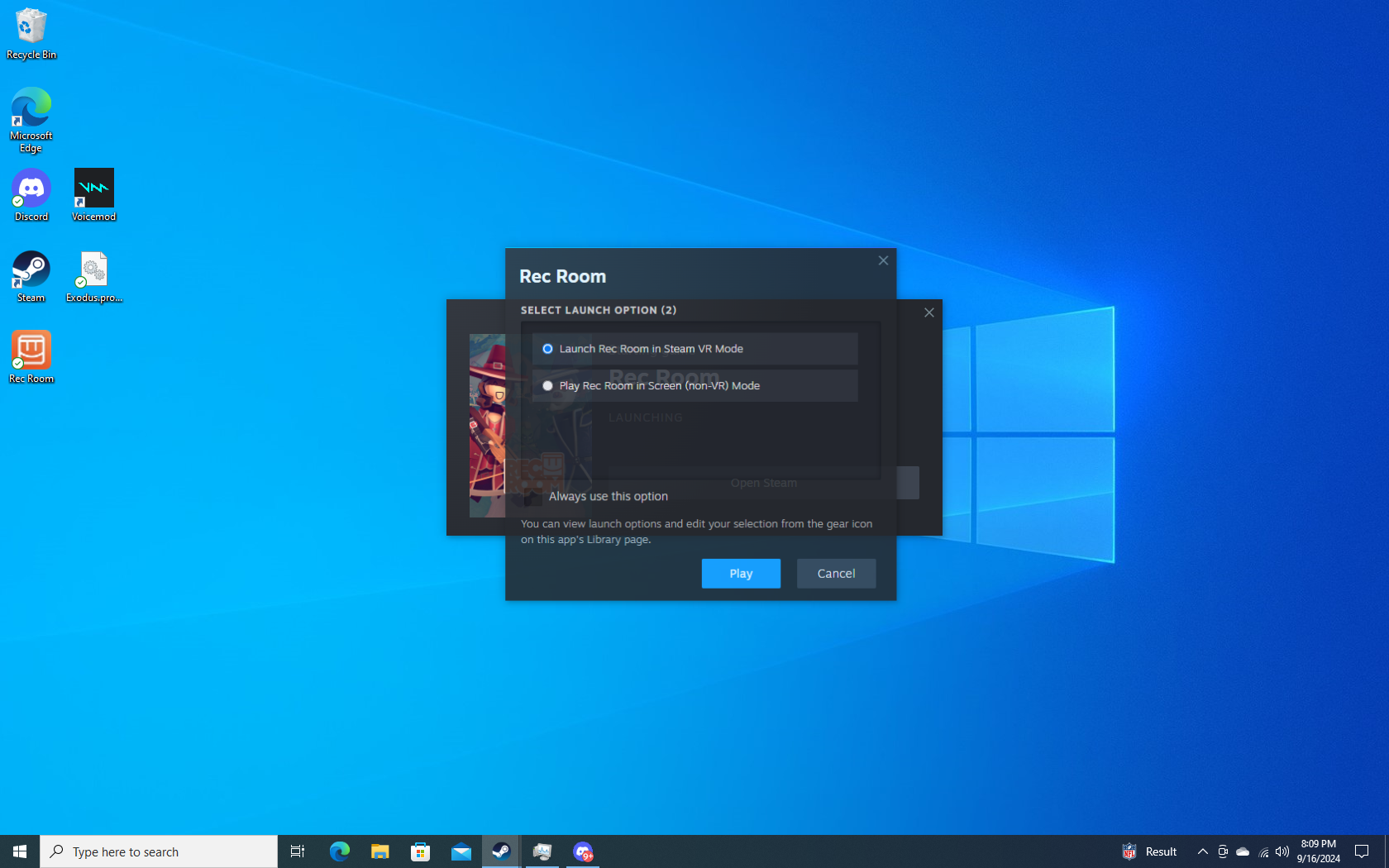This screenshot has width=1389, height=868.
Task: Open Mail from the taskbar
Action: (x=461, y=851)
